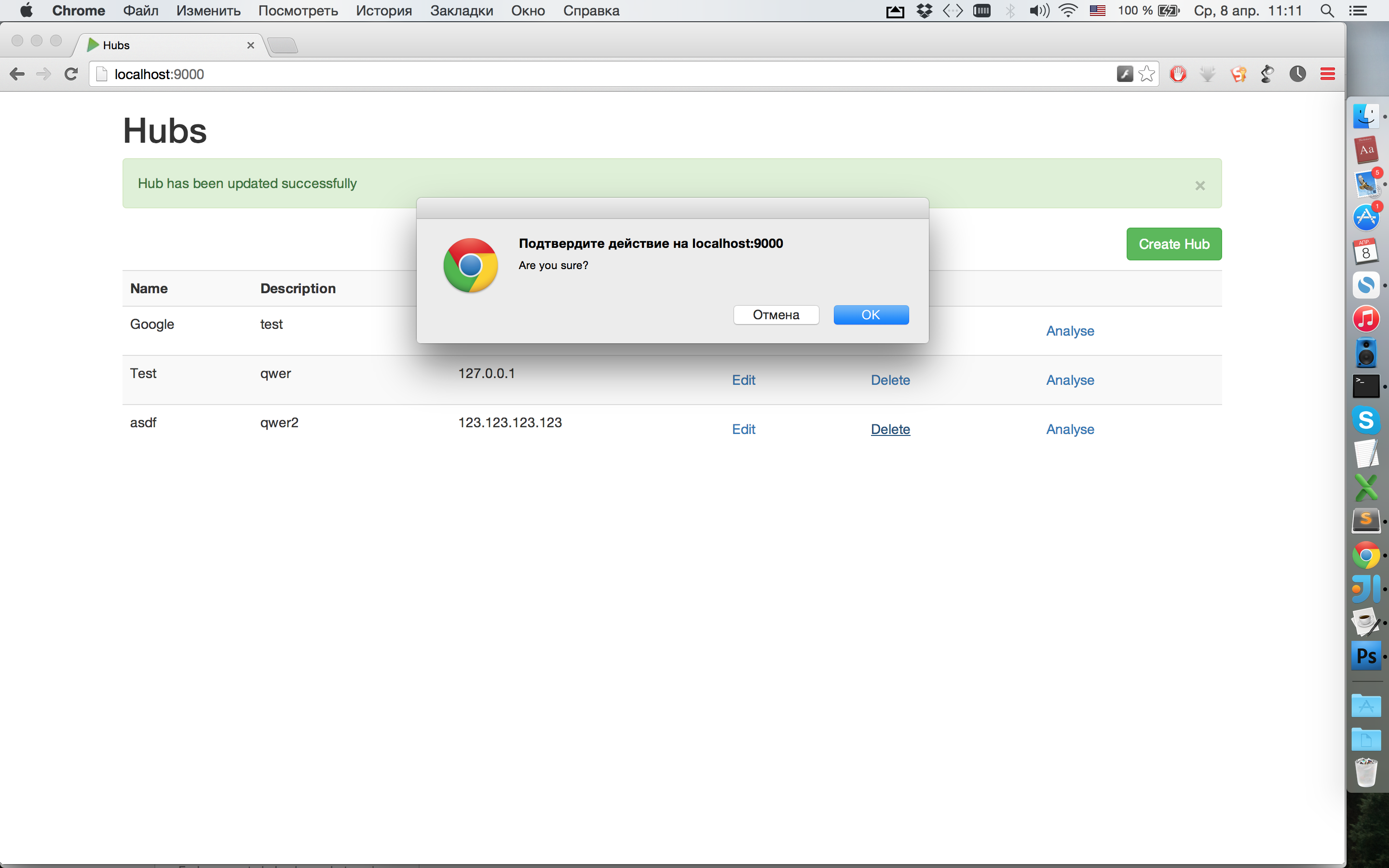Bookmark page with the star icon

[1146, 74]
